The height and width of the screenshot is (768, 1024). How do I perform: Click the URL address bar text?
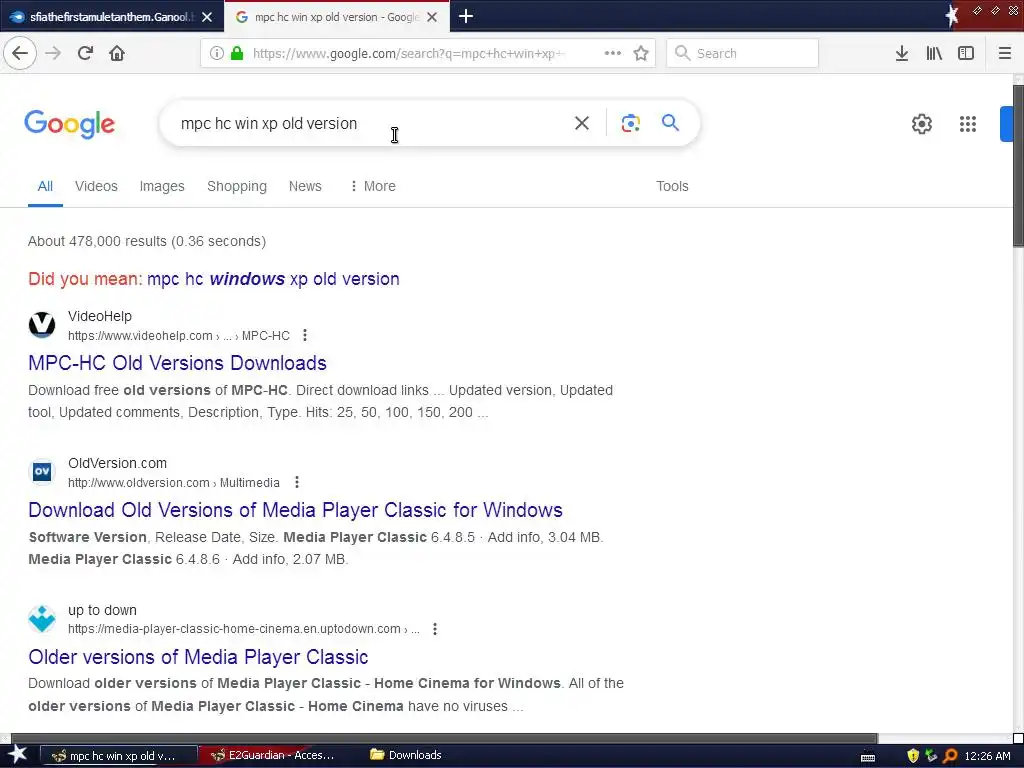409,54
